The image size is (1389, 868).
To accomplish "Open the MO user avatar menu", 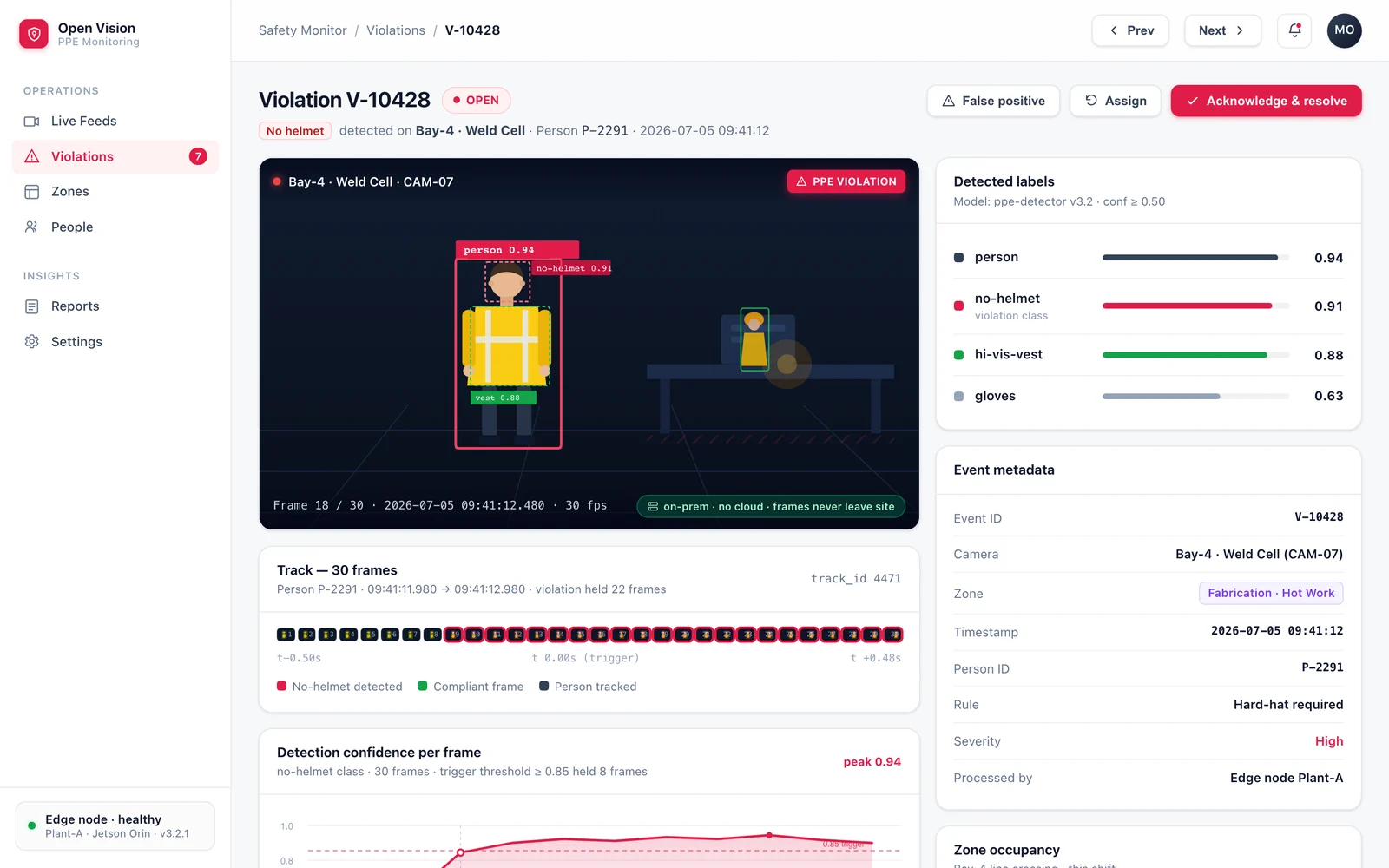I will click(x=1344, y=30).
